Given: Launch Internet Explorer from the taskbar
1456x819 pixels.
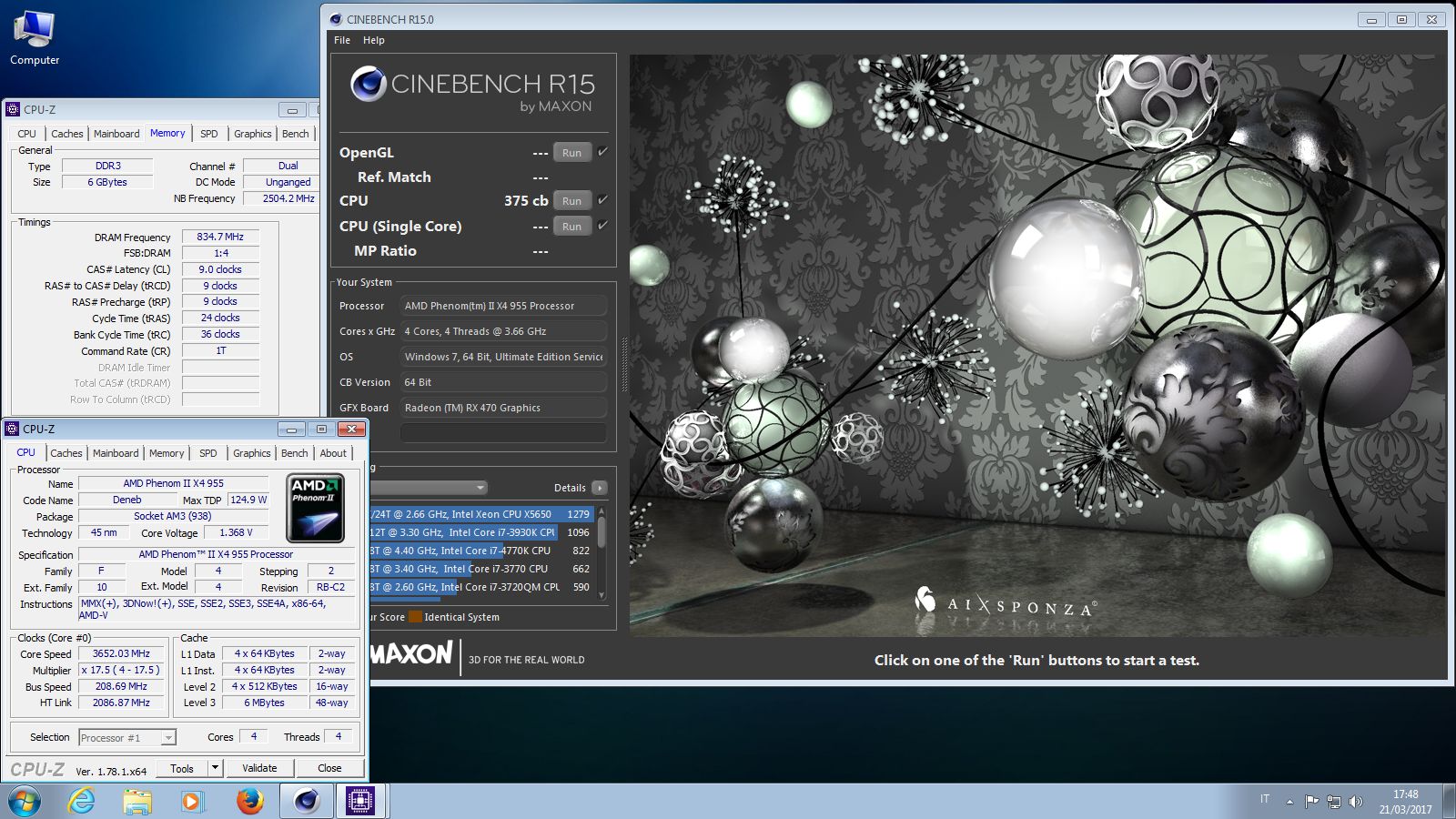Looking at the screenshot, I should 82,802.
